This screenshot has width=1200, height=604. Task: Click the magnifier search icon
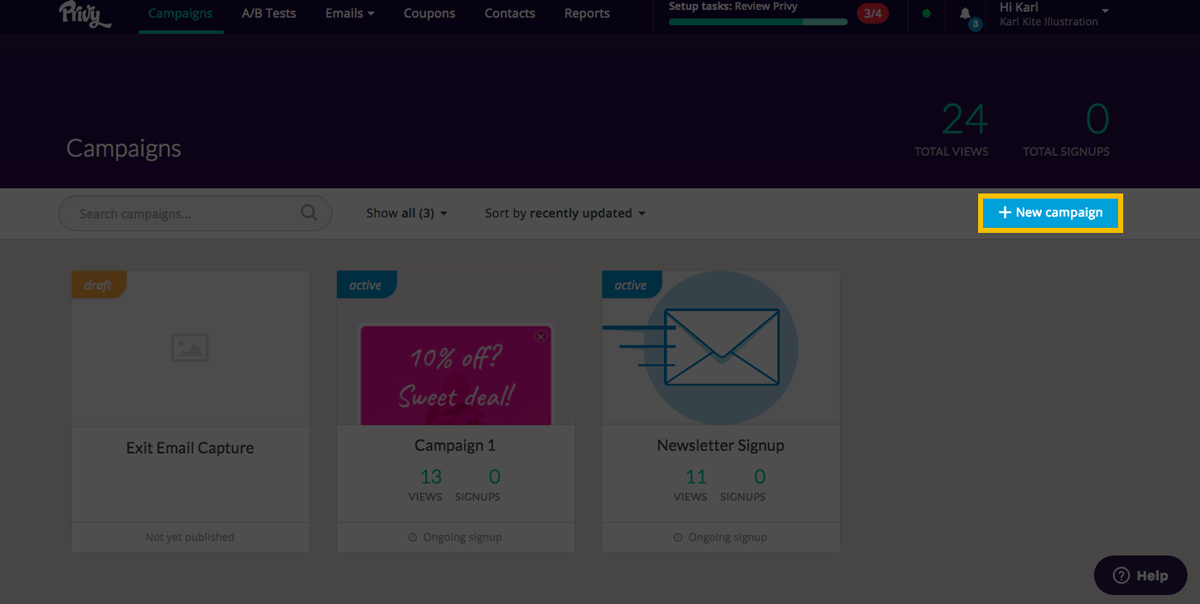coord(309,213)
